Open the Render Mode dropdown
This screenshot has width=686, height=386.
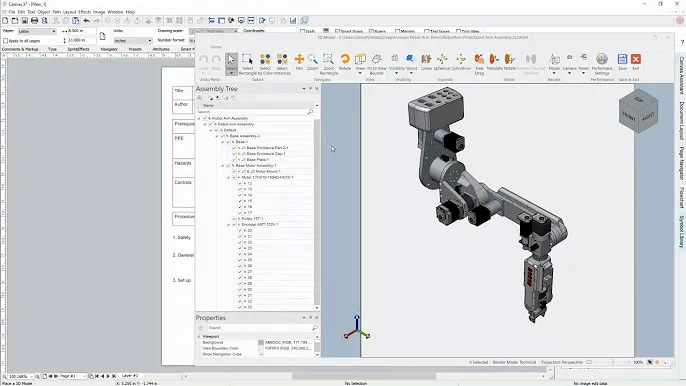point(554,64)
